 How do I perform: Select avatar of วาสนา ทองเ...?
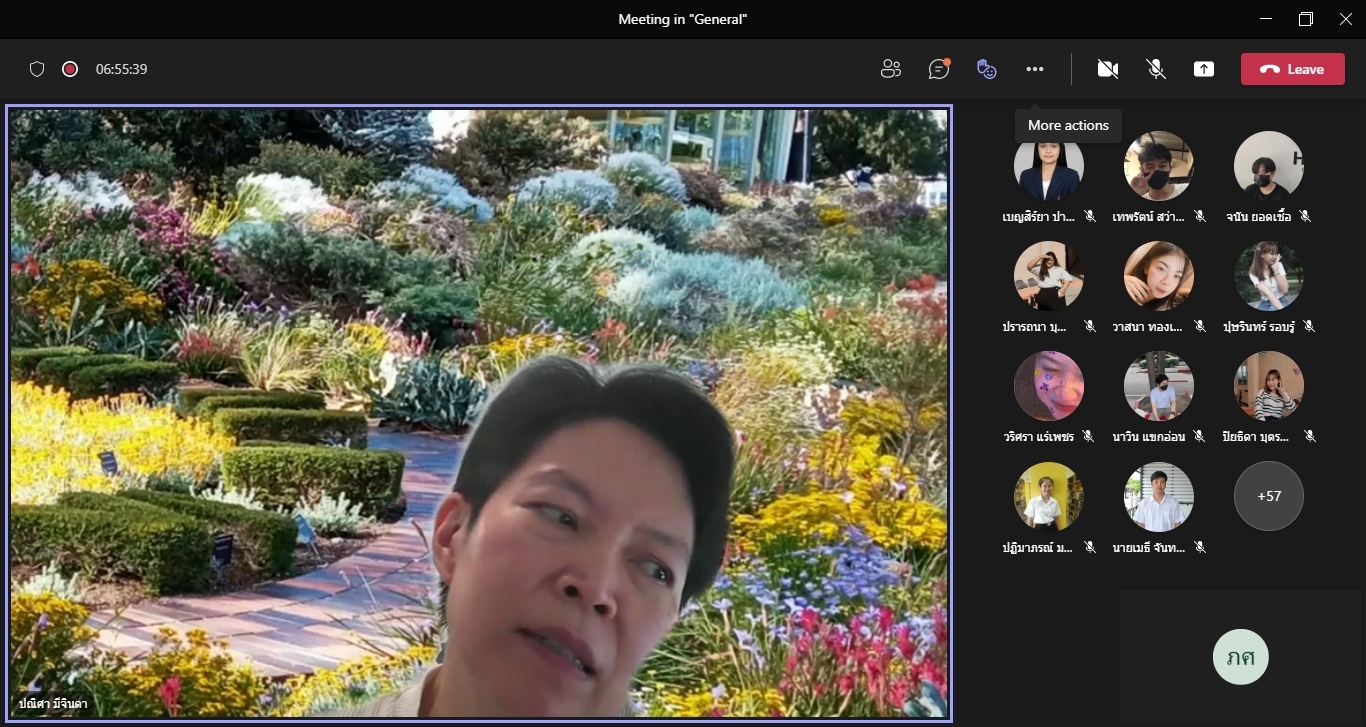pyautogui.click(x=1159, y=276)
